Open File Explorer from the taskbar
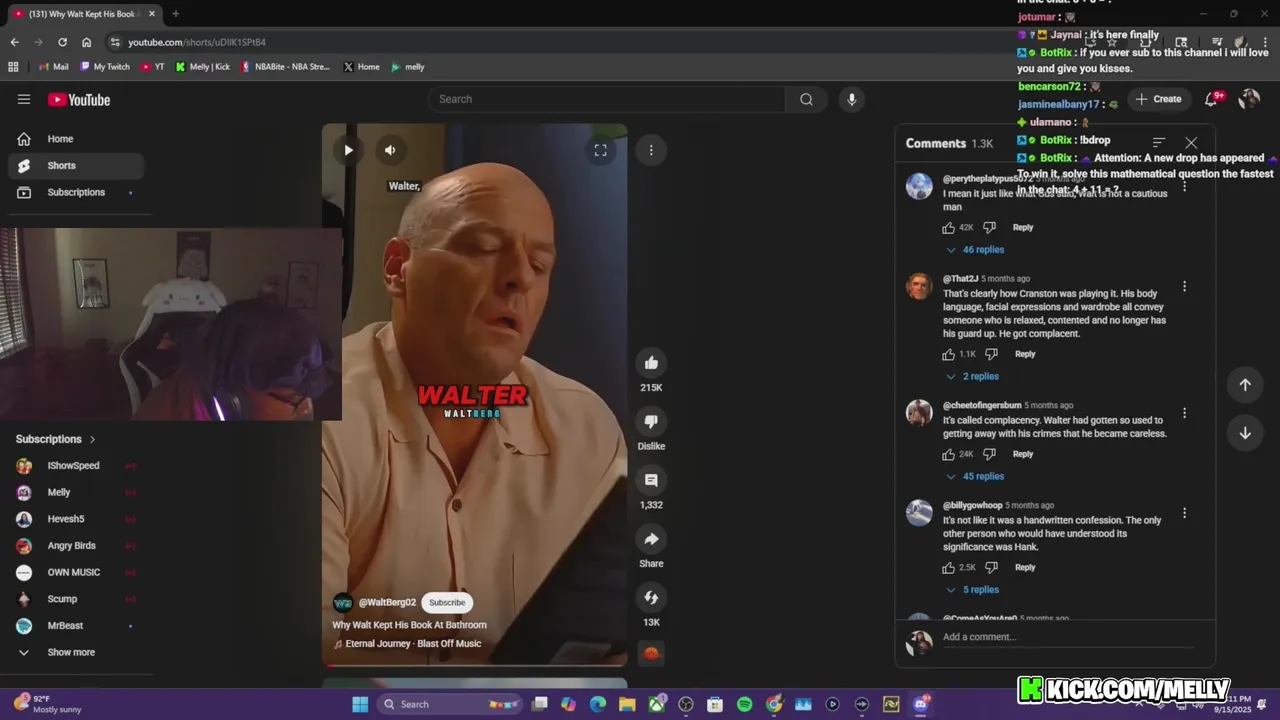This screenshot has width=1280, height=720. pyautogui.click(x=627, y=704)
